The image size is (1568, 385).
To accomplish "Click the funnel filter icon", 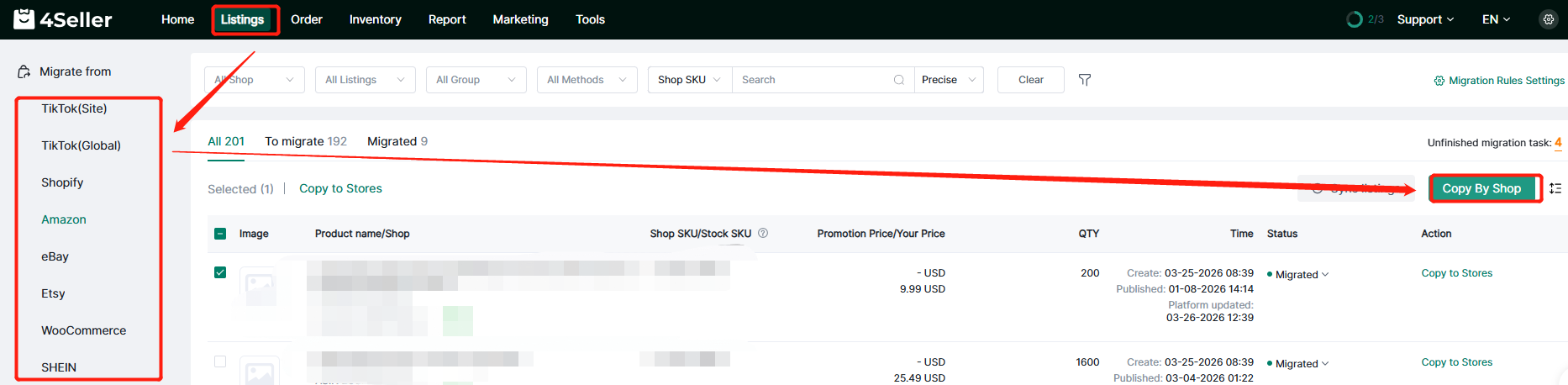I will (1085, 80).
